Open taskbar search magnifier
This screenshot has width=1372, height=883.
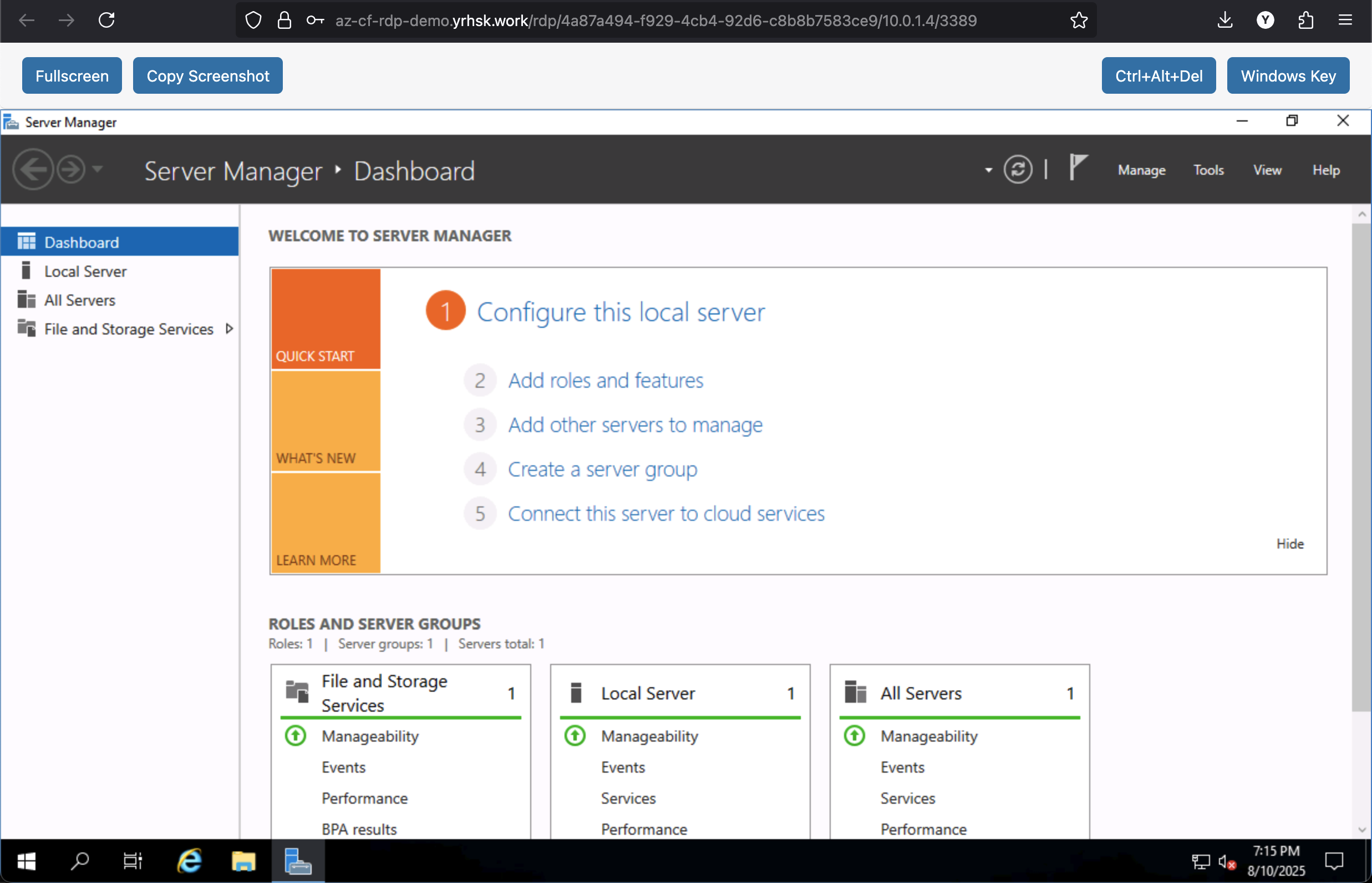click(79, 861)
